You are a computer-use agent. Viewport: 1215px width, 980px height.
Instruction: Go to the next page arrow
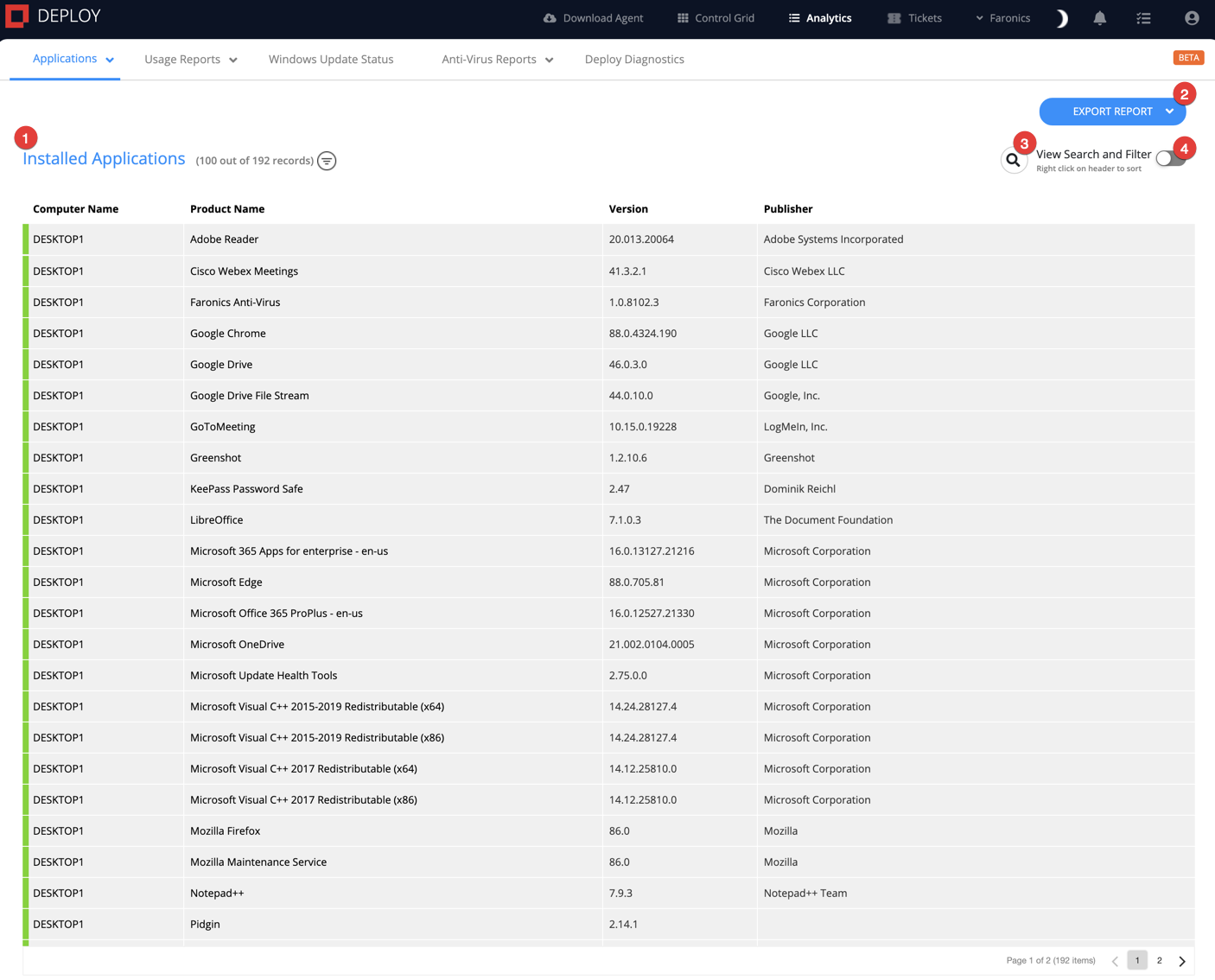point(1182,961)
